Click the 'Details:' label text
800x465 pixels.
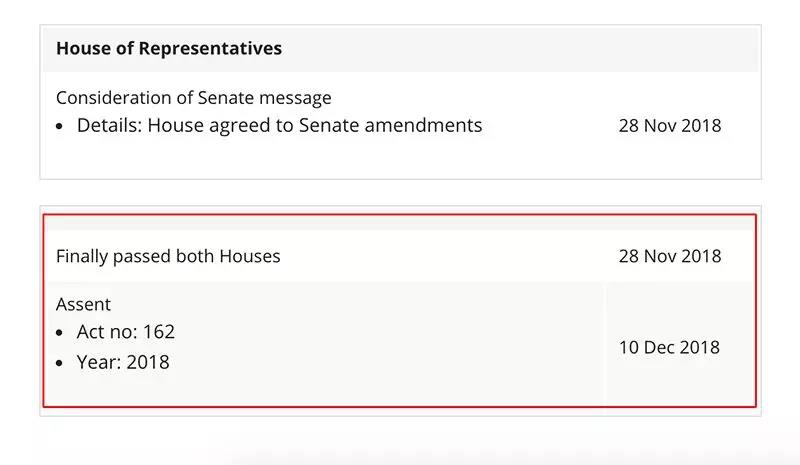pos(109,125)
